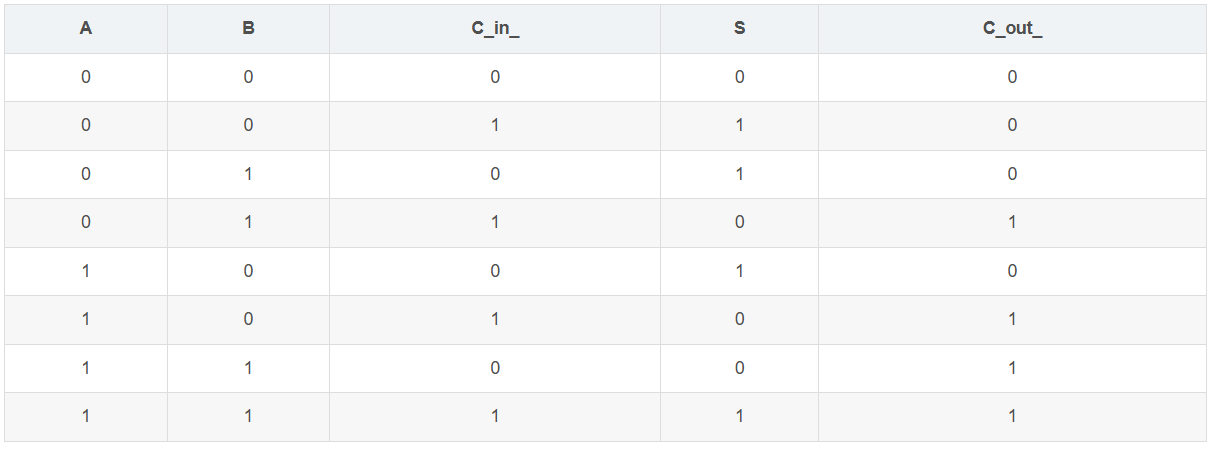
Task: Click the A value in fifth data row
Action: coord(86,271)
